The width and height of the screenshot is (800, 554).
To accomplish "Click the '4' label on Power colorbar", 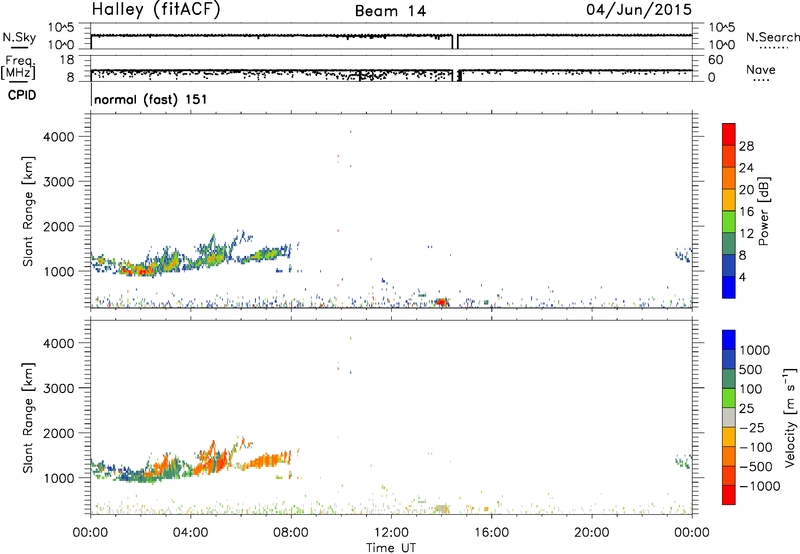I will [x=743, y=277].
